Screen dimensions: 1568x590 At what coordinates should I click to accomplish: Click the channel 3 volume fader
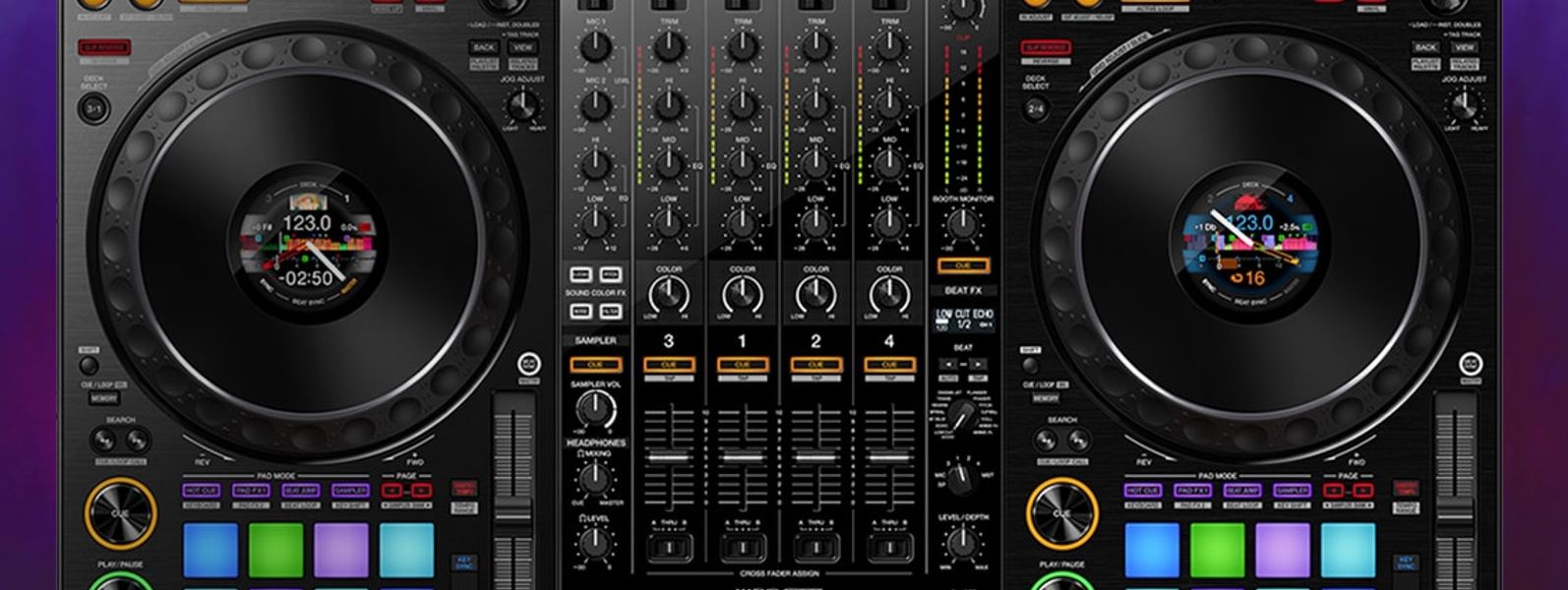(x=669, y=458)
